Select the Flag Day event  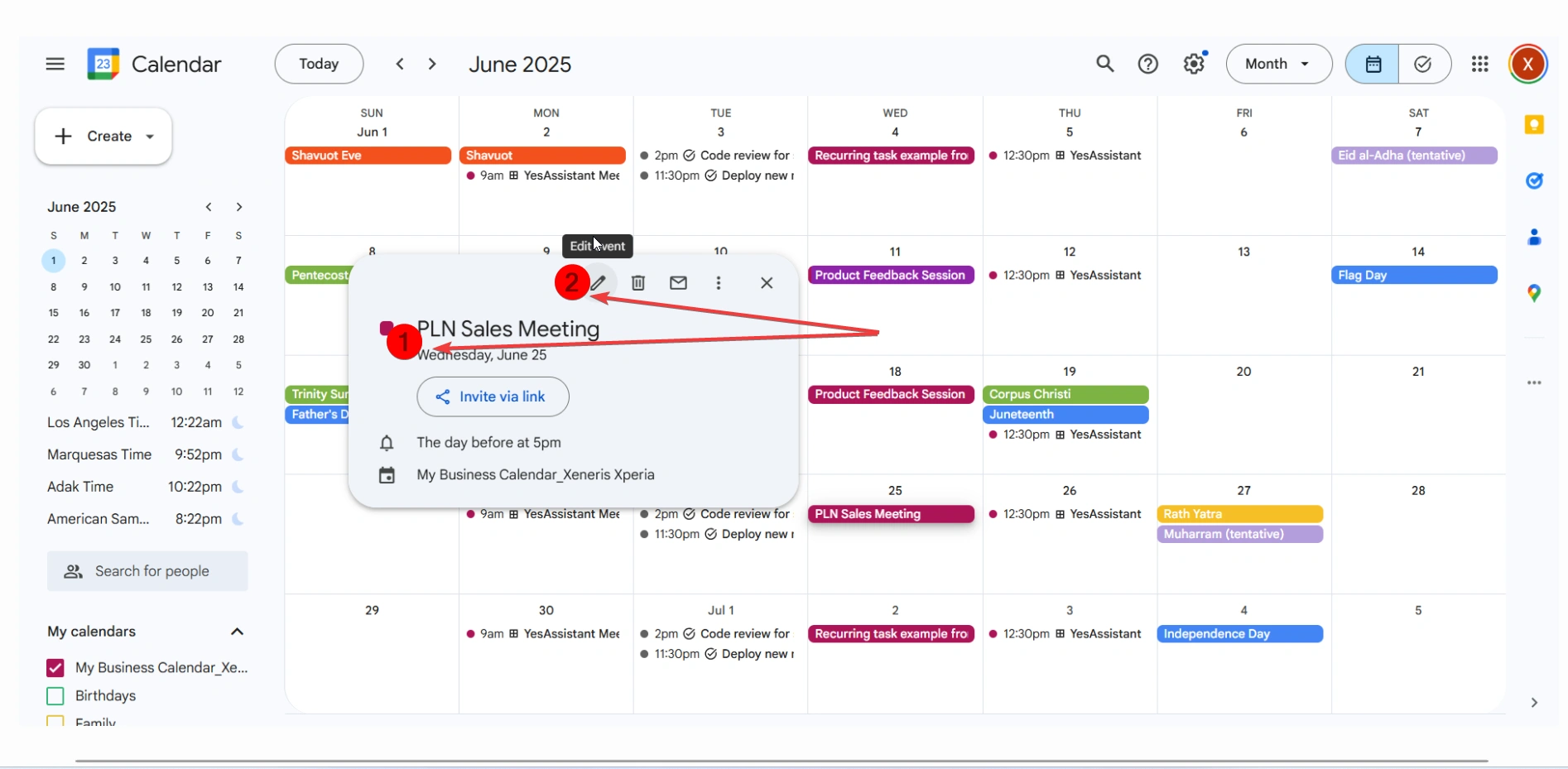coord(1413,275)
